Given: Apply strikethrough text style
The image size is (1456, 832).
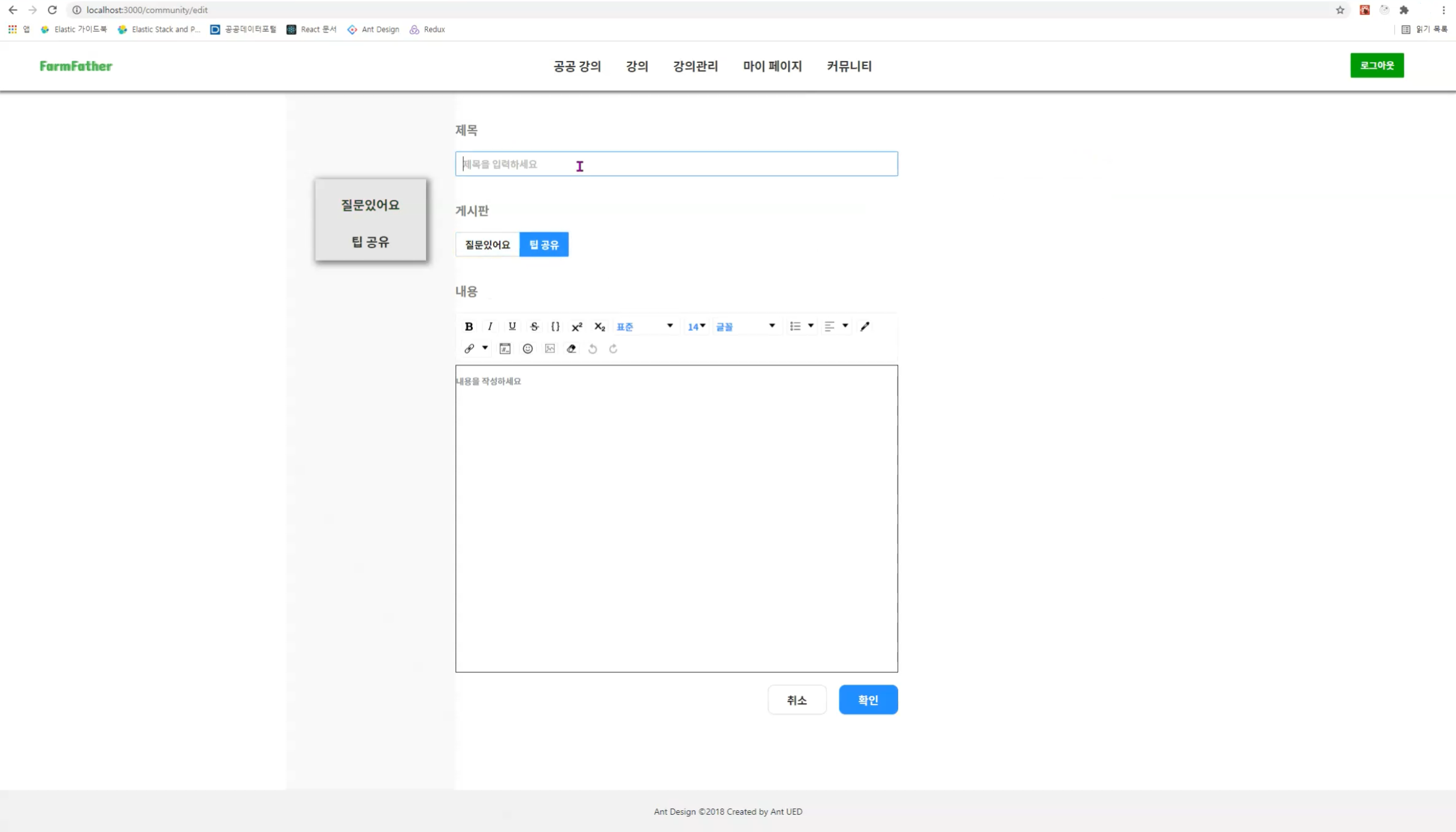Looking at the screenshot, I should [x=534, y=326].
